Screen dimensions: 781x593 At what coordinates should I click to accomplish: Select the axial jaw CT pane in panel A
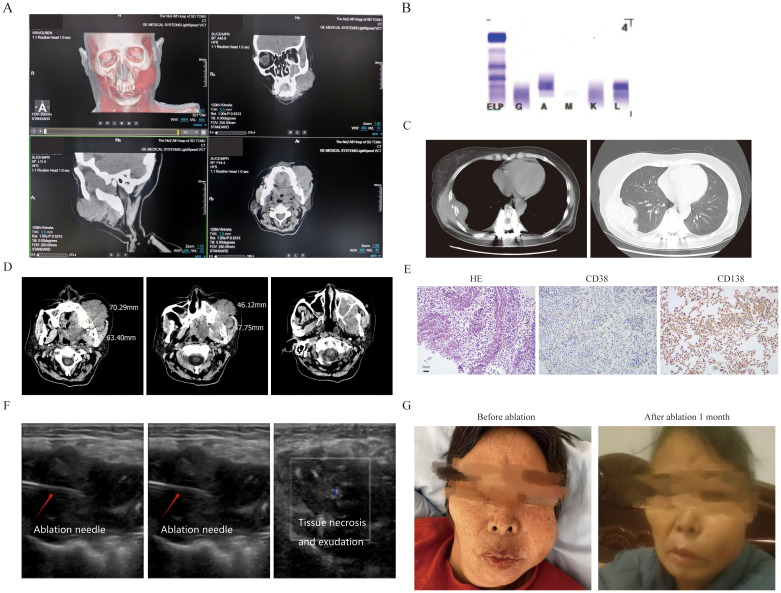click(x=295, y=198)
